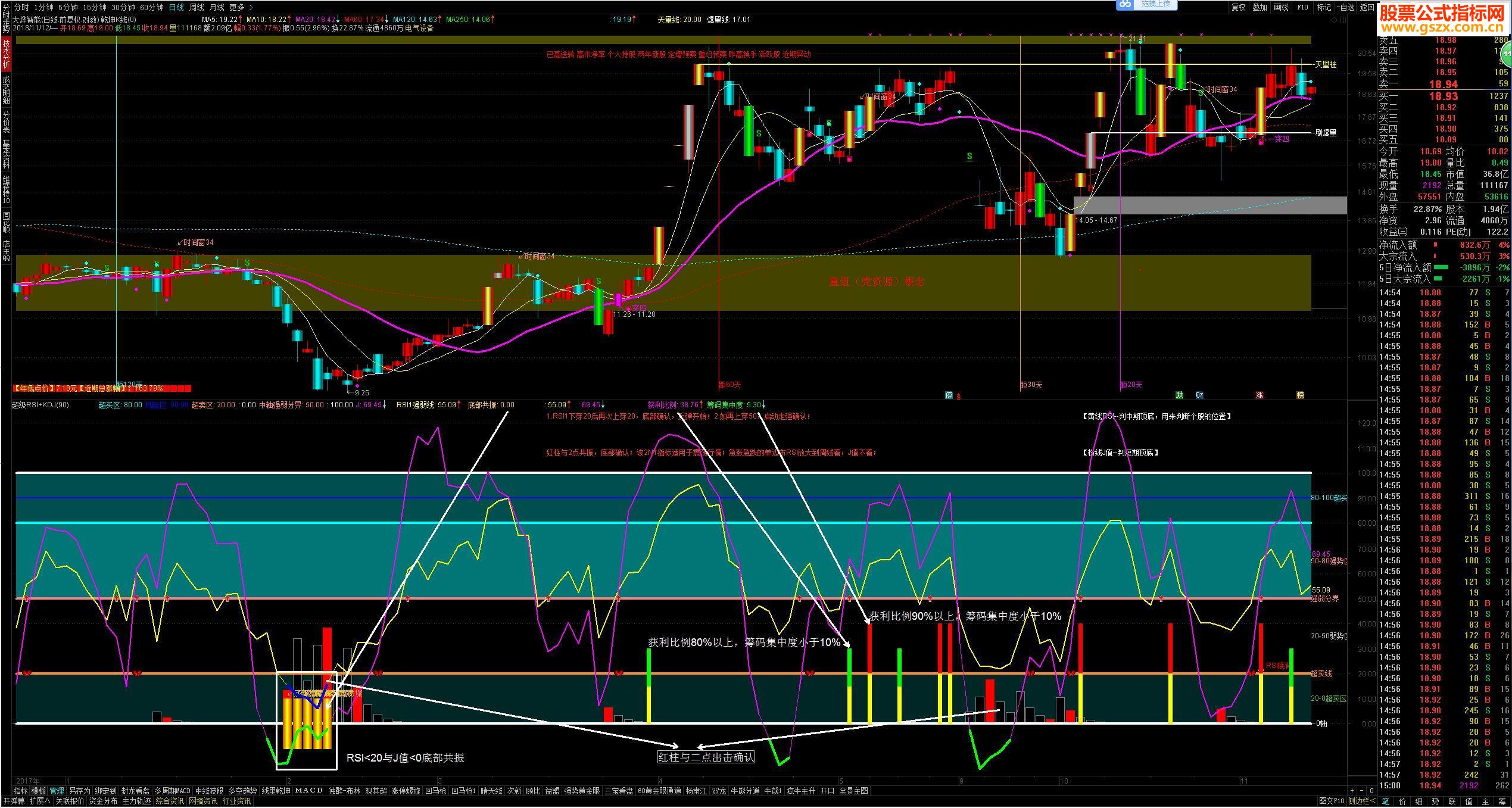Image resolution: width=1512 pixels, height=808 pixels.
Task: Select the 笔 tick tab
Action: (1385, 801)
